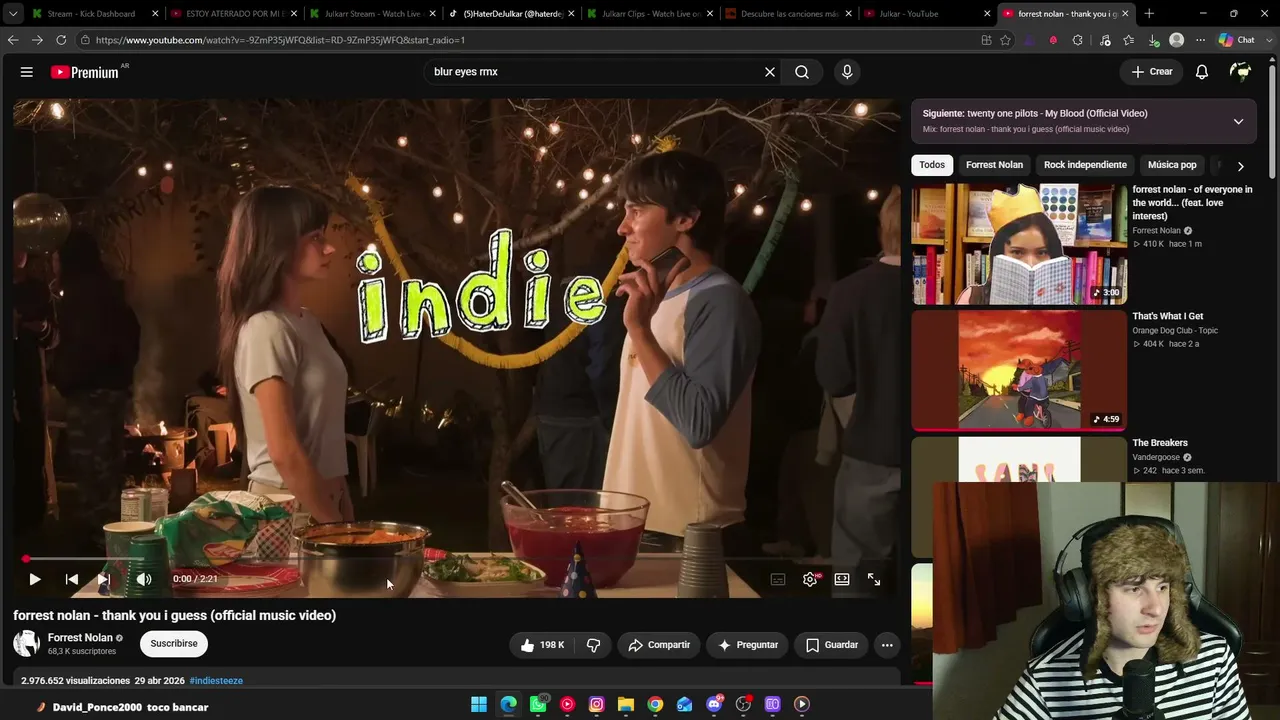Reload the page in the browser
1280x720 pixels.
(61, 40)
